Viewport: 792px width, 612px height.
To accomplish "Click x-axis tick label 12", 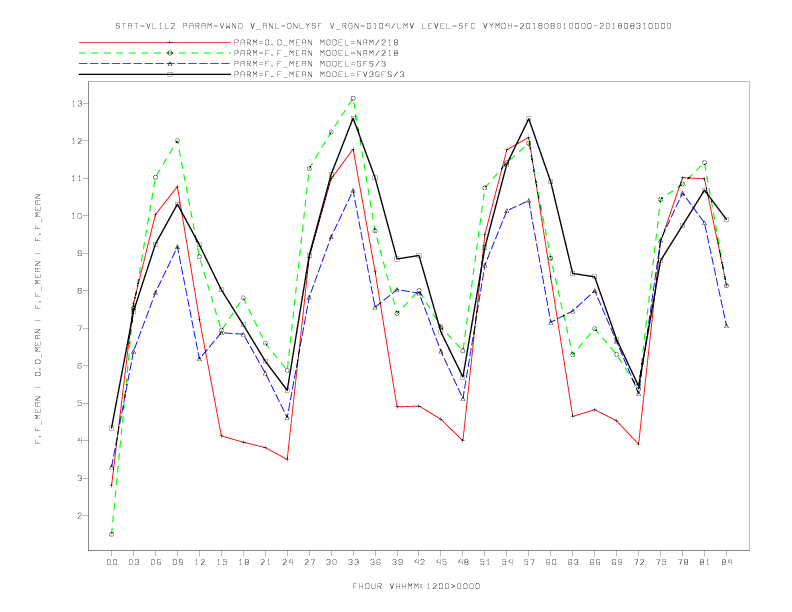I will [x=200, y=562].
